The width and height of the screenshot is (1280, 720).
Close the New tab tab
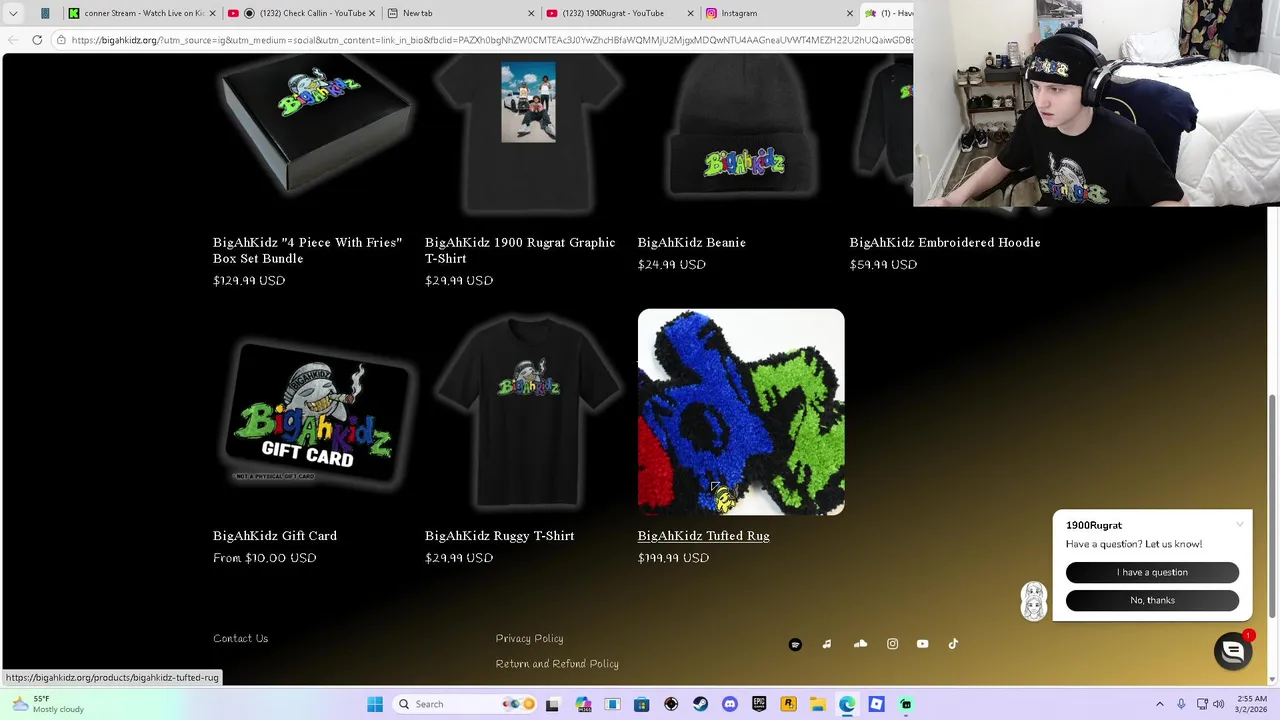pyautogui.click(x=531, y=13)
